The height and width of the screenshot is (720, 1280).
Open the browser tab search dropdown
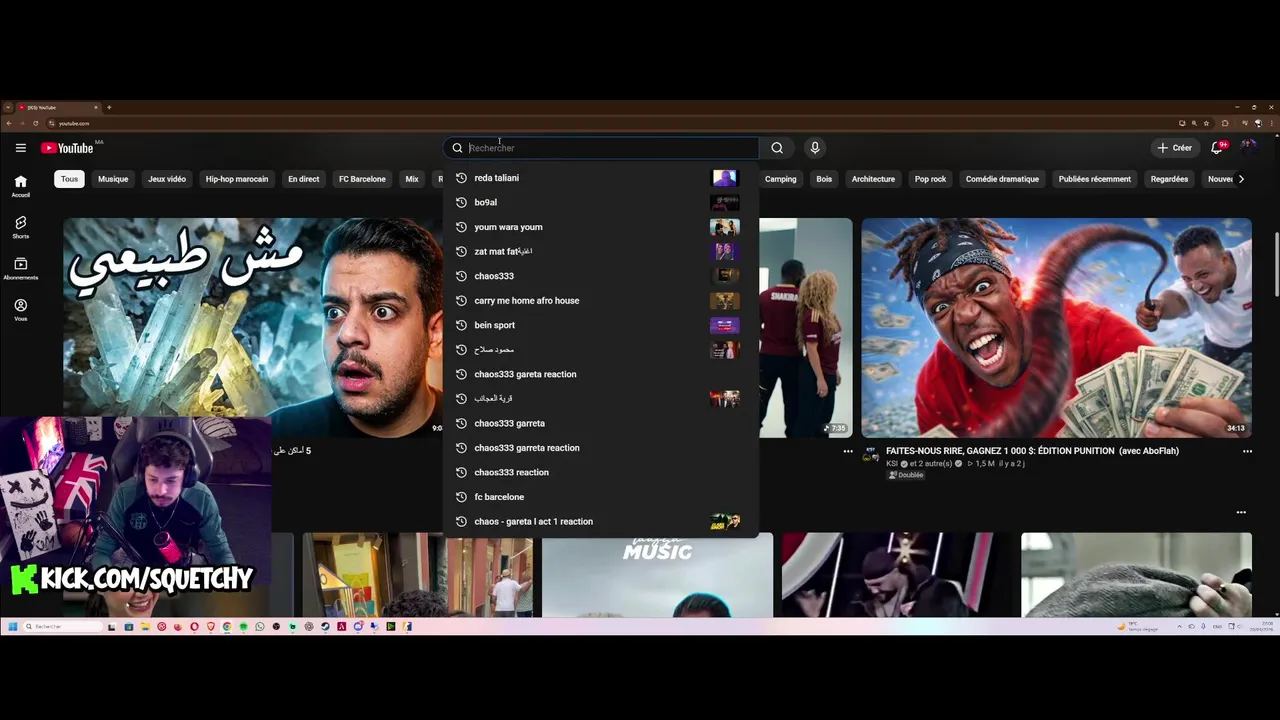8,107
